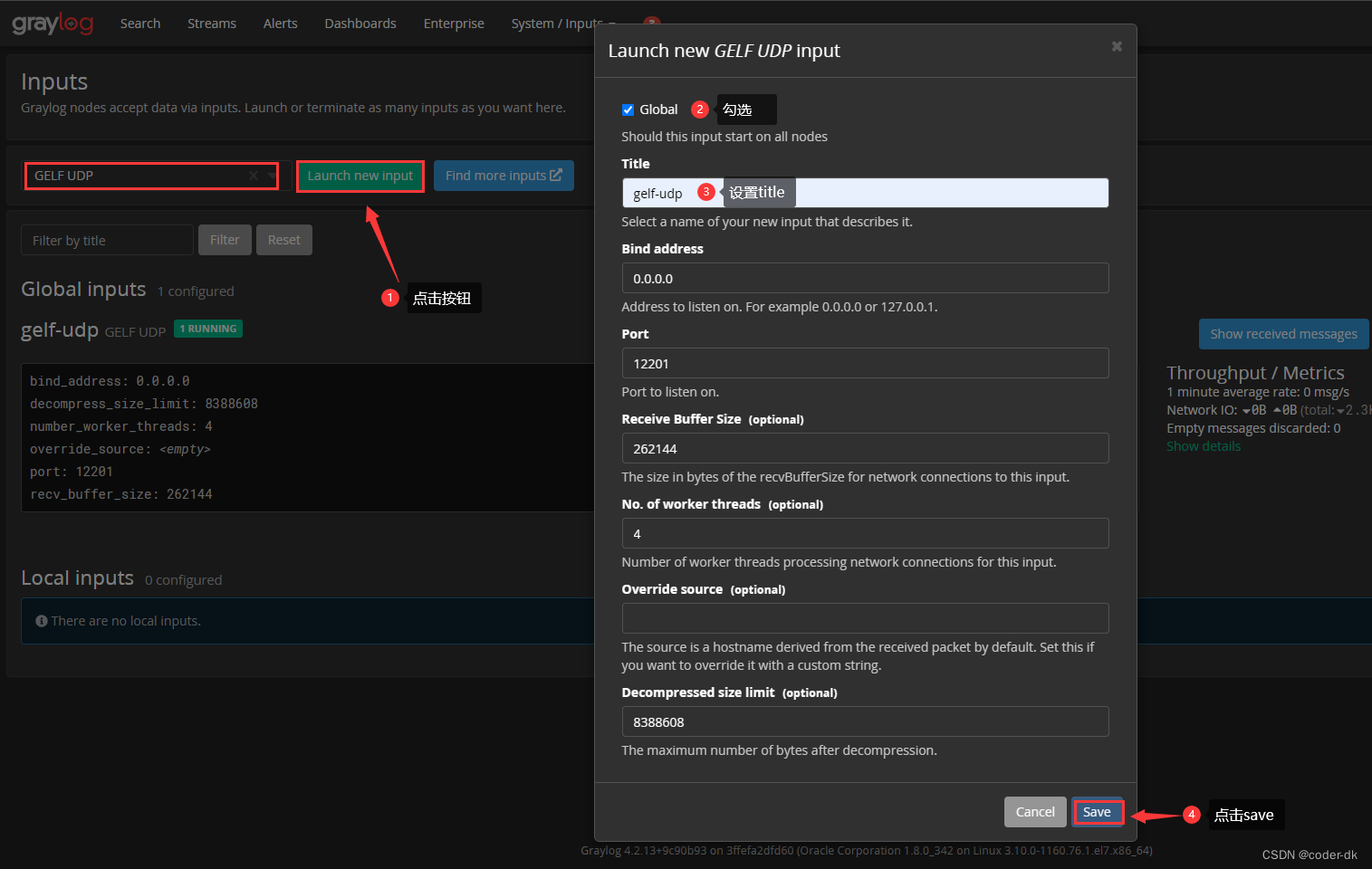Save the new GELF UDP input
The image size is (1372, 869).
click(1097, 812)
